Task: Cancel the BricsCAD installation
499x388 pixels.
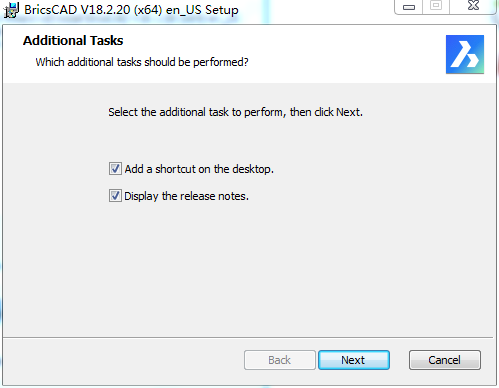Action: [445, 360]
